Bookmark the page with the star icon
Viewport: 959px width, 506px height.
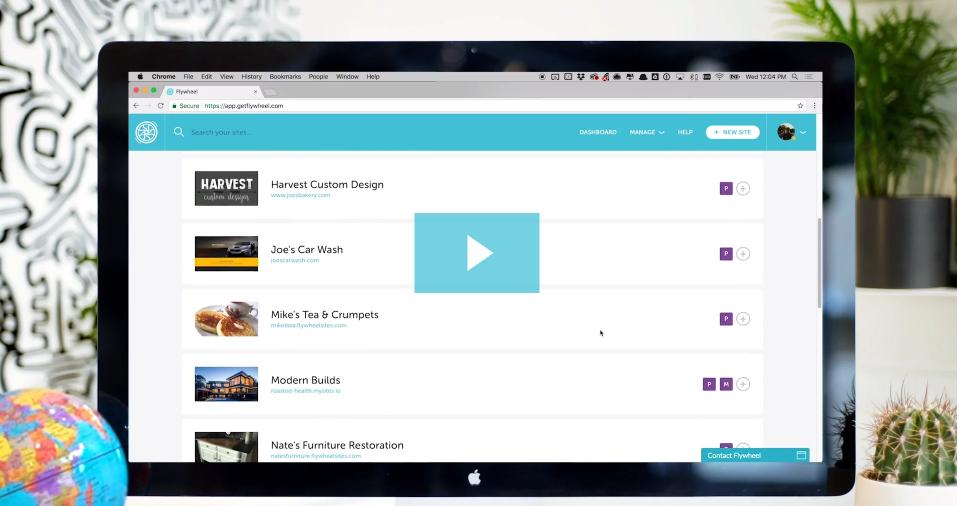(800, 106)
